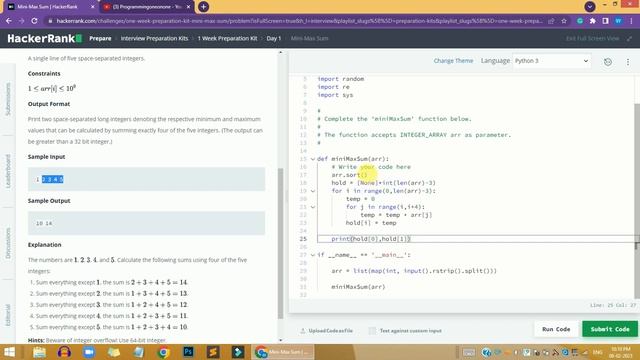Click the Submit Code button
This screenshot has height=360, width=640.
tap(610, 329)
